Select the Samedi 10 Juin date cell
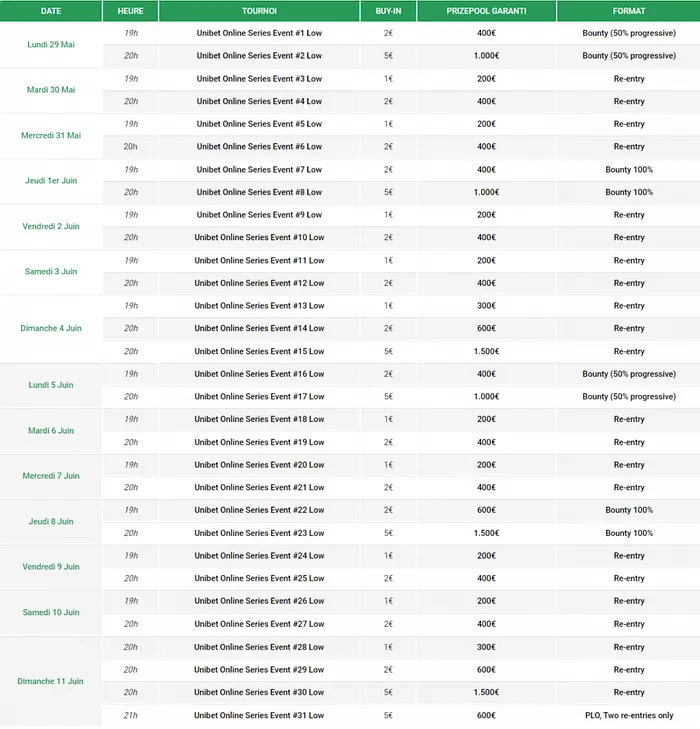The image size is (700, 729). (51, 612)
